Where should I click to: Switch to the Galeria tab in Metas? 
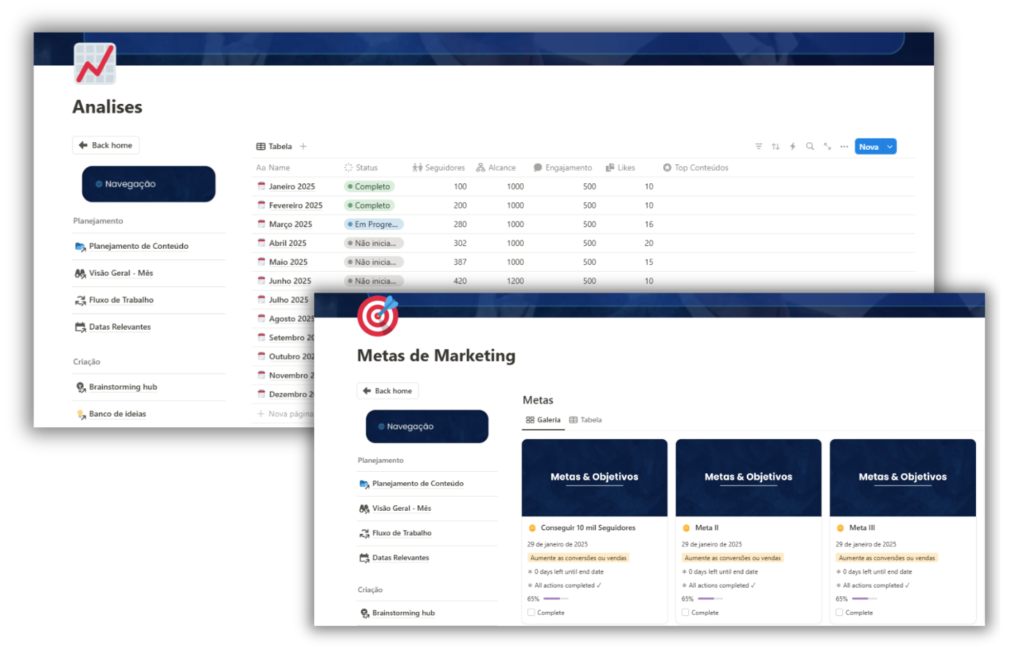coord(543,420)
